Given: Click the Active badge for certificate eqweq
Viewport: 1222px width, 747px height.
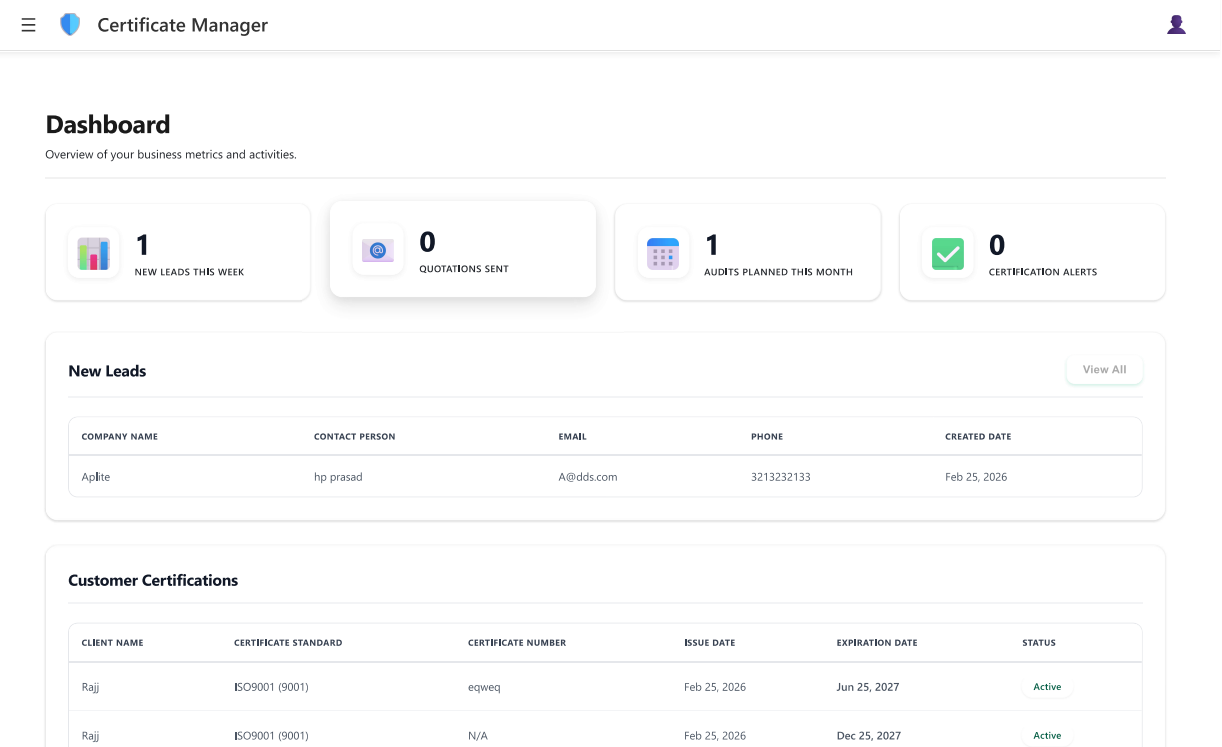Looking at the screenshot, I should (1047, 687).
